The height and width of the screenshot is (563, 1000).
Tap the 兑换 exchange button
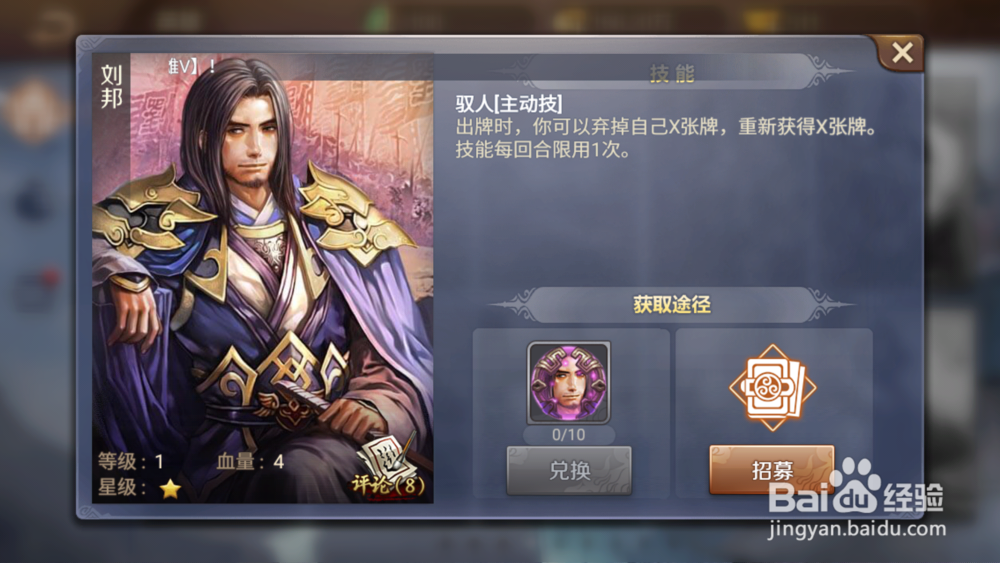[x=569, y=471]
